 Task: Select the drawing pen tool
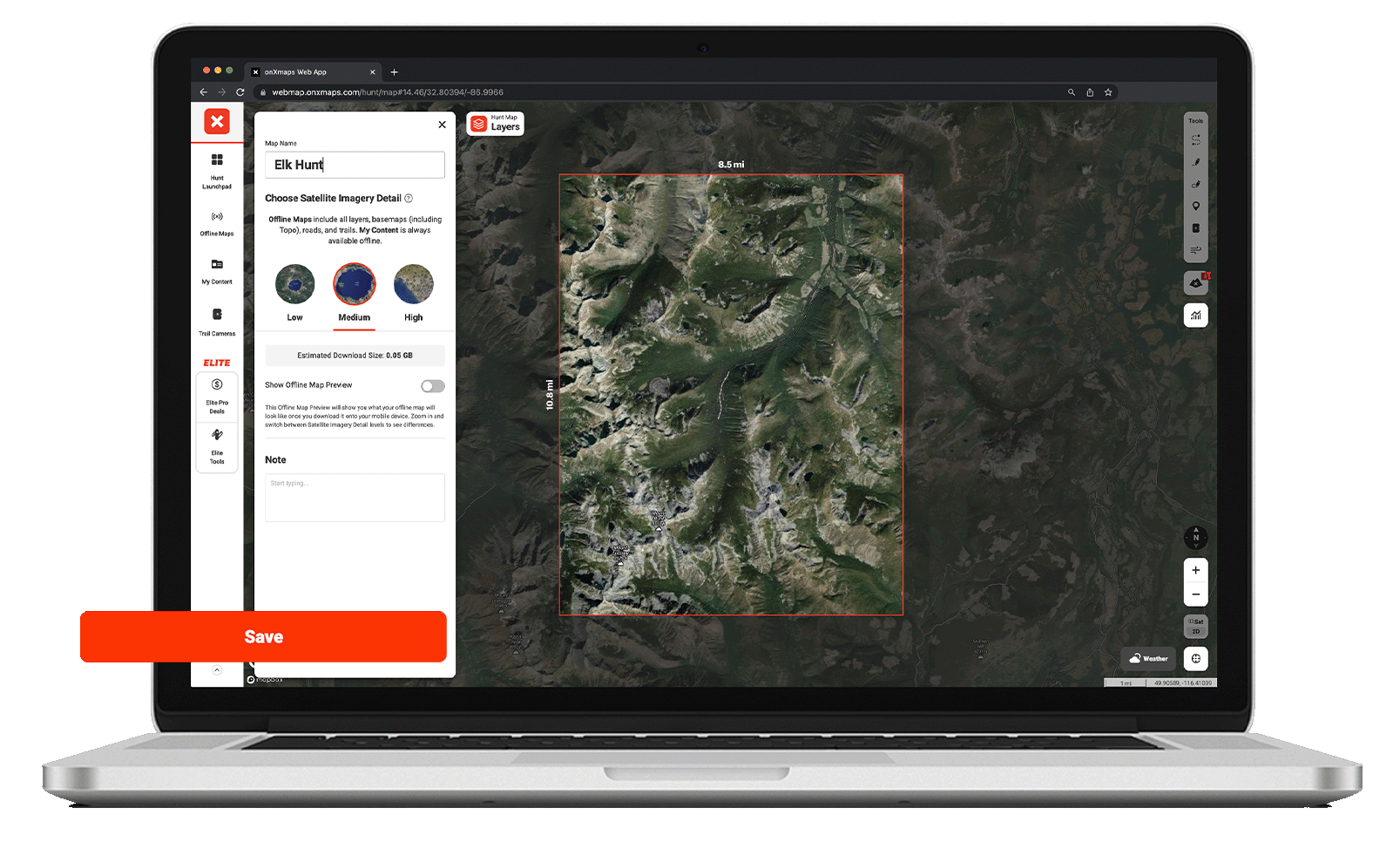tap(1196, 161)
